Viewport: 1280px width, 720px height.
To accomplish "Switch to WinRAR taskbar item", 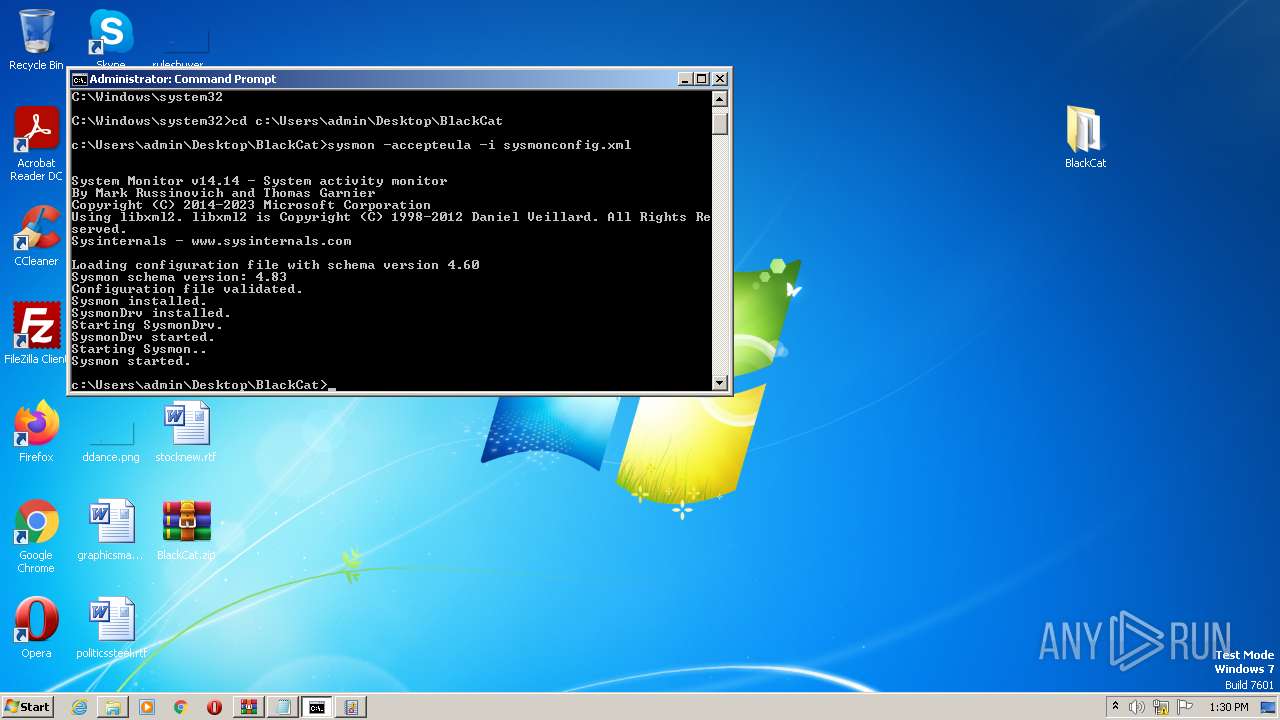I will (x=249, y=707).
